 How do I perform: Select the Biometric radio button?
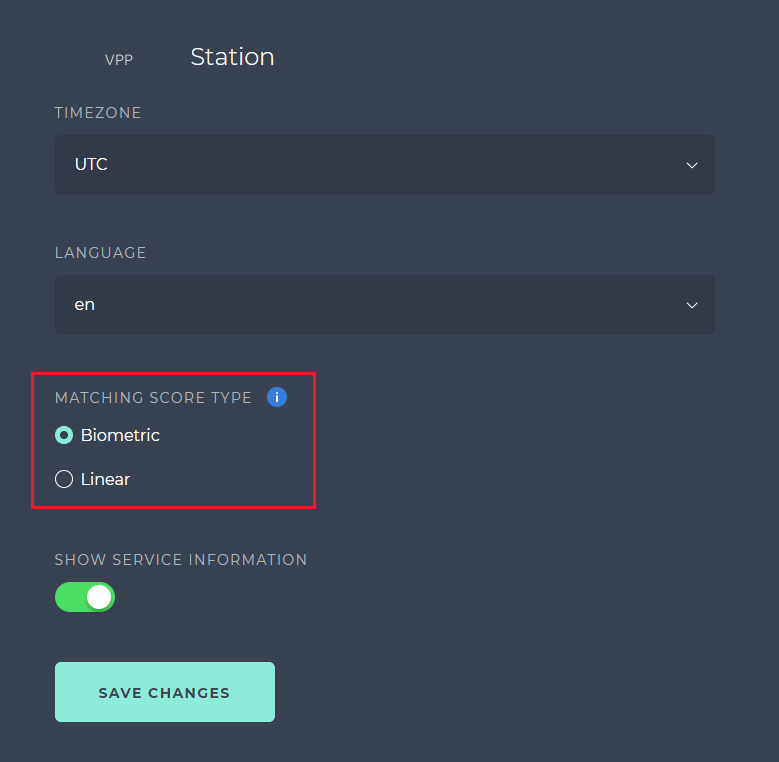coord(64,435)
